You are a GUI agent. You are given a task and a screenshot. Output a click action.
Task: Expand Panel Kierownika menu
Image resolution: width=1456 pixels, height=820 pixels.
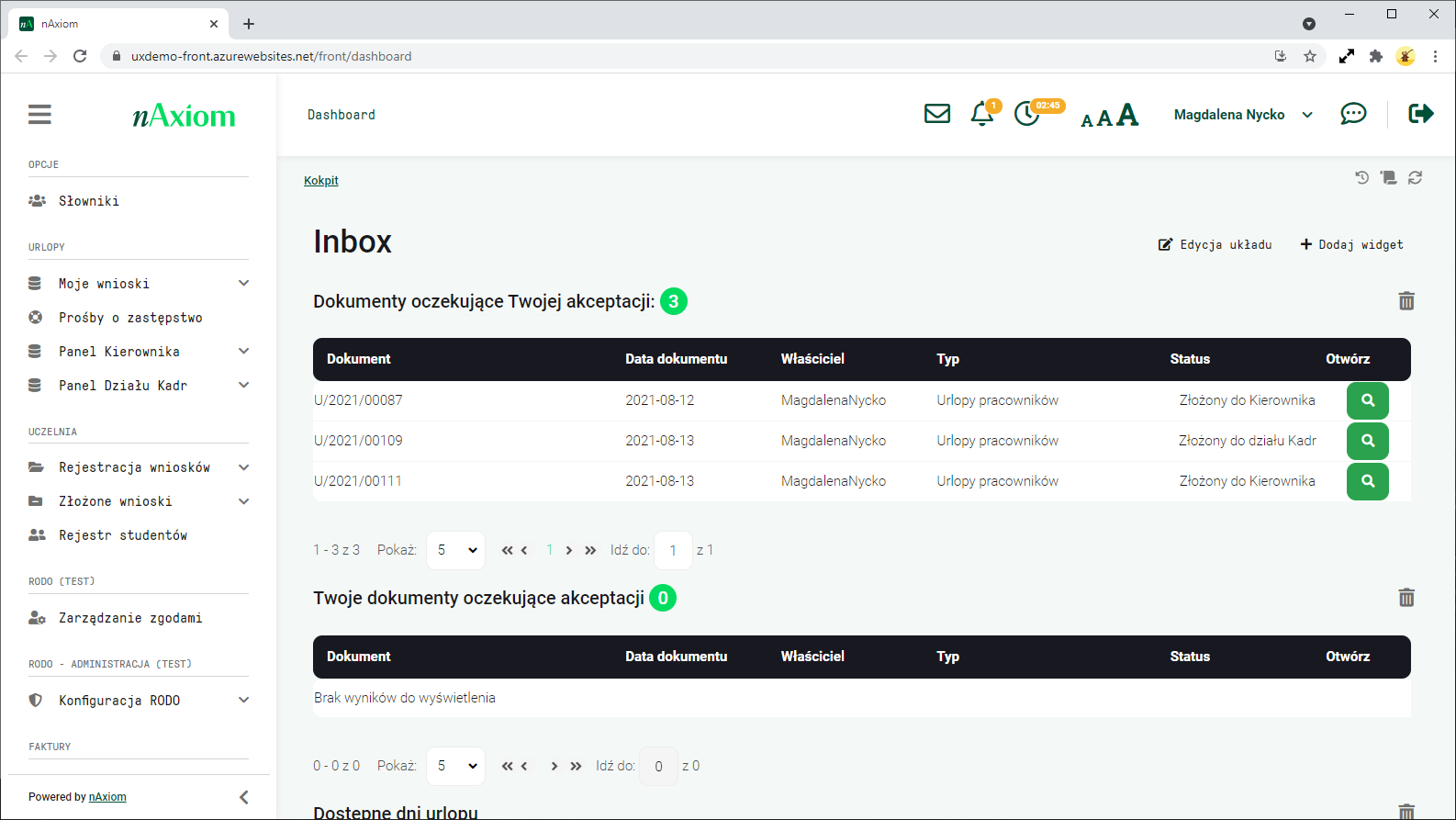tap(244, 351)
